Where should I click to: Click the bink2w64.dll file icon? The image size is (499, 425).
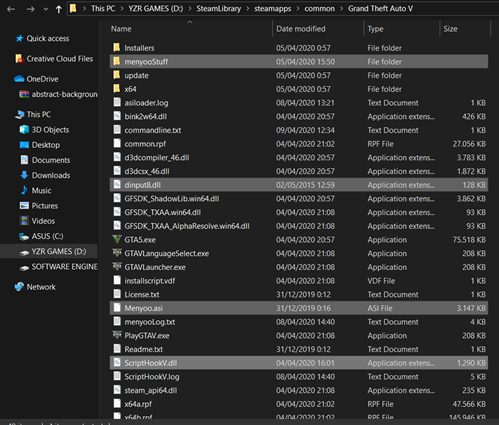[117, 116]
